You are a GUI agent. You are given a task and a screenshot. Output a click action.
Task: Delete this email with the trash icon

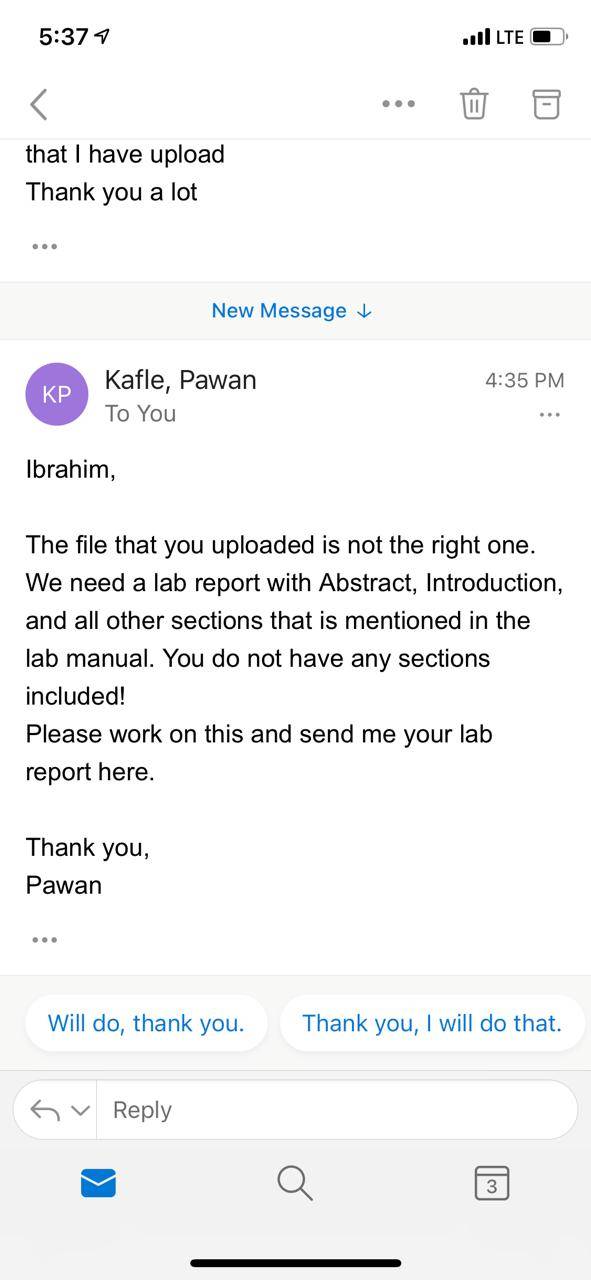[x=474, y=103]
